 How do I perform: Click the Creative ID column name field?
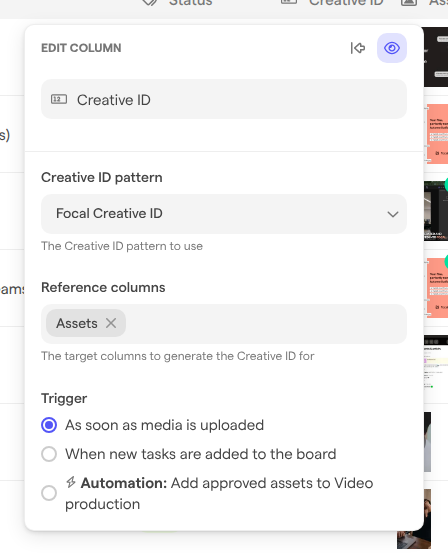(224, 99)
